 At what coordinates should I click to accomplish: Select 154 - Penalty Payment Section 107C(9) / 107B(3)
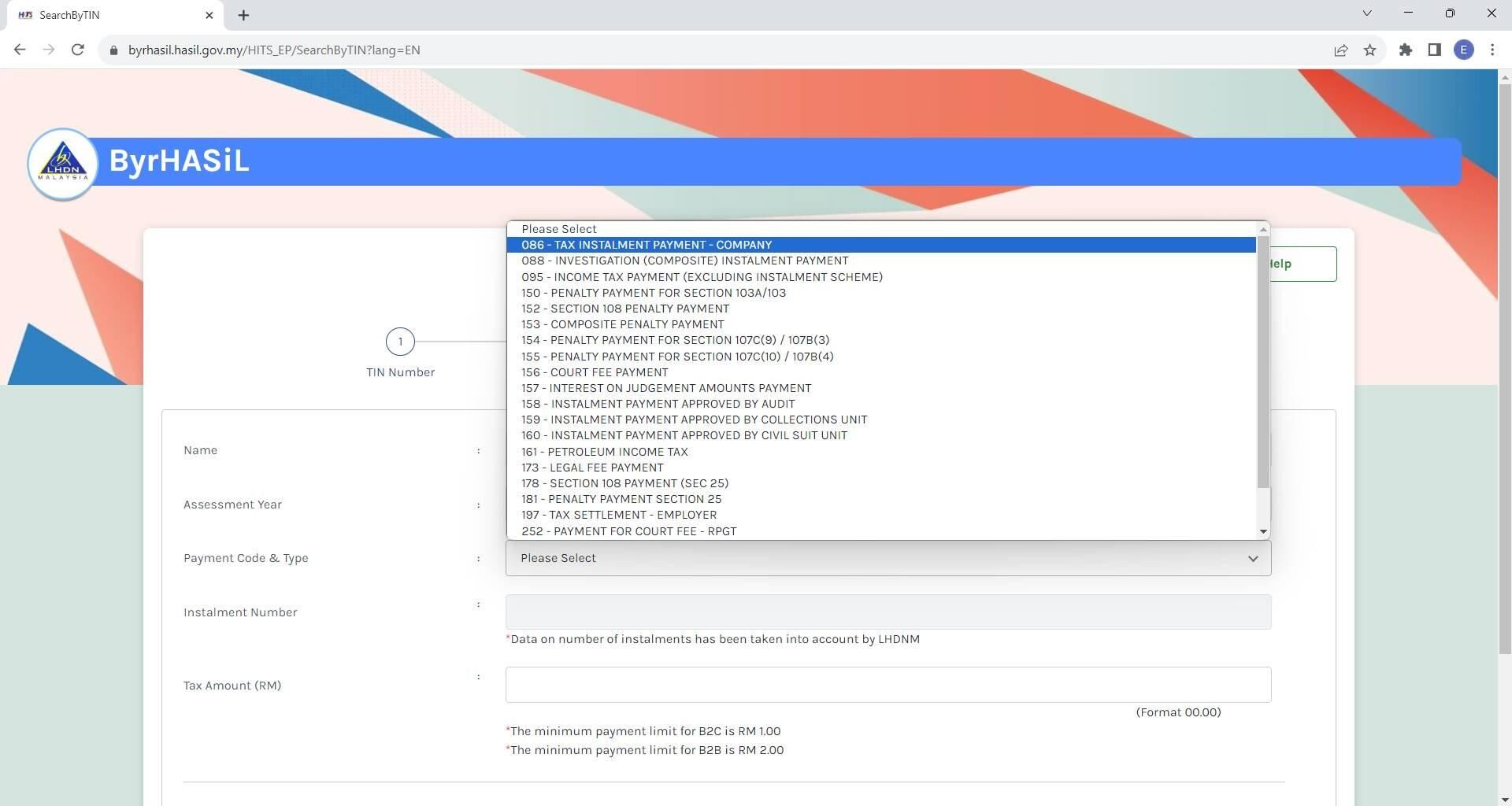tap(881, 340)
